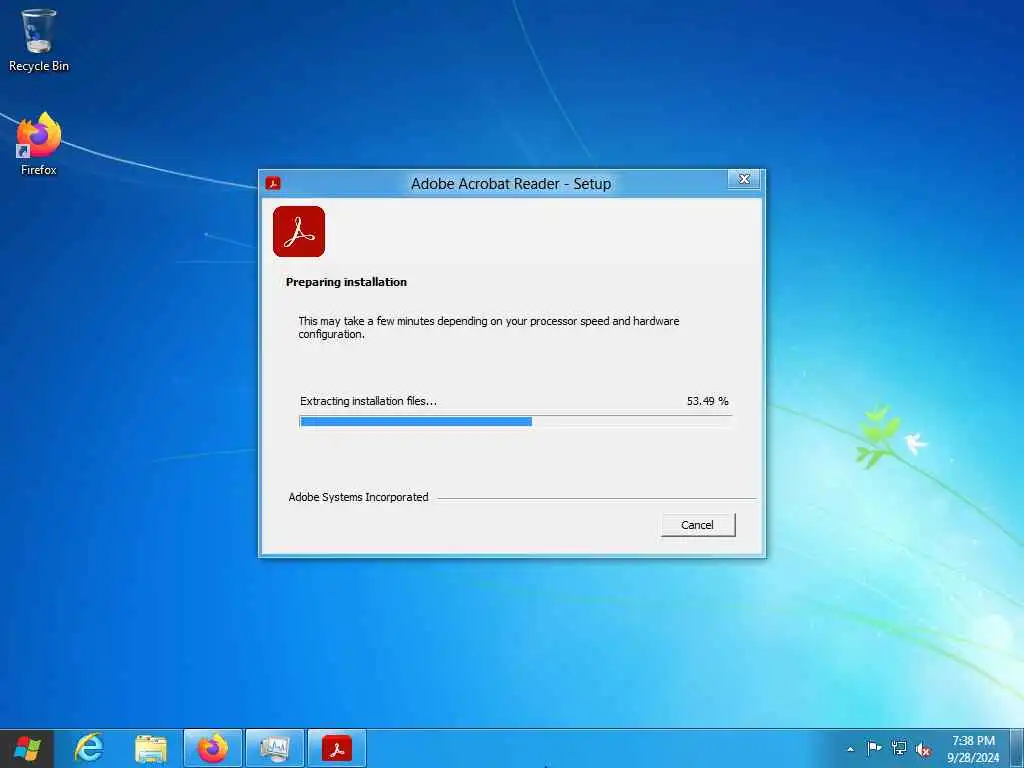The height and width of the screenshot is (768, 1024).
Task: Open Resource Monitor taskbar item
Action: point(274,748)
